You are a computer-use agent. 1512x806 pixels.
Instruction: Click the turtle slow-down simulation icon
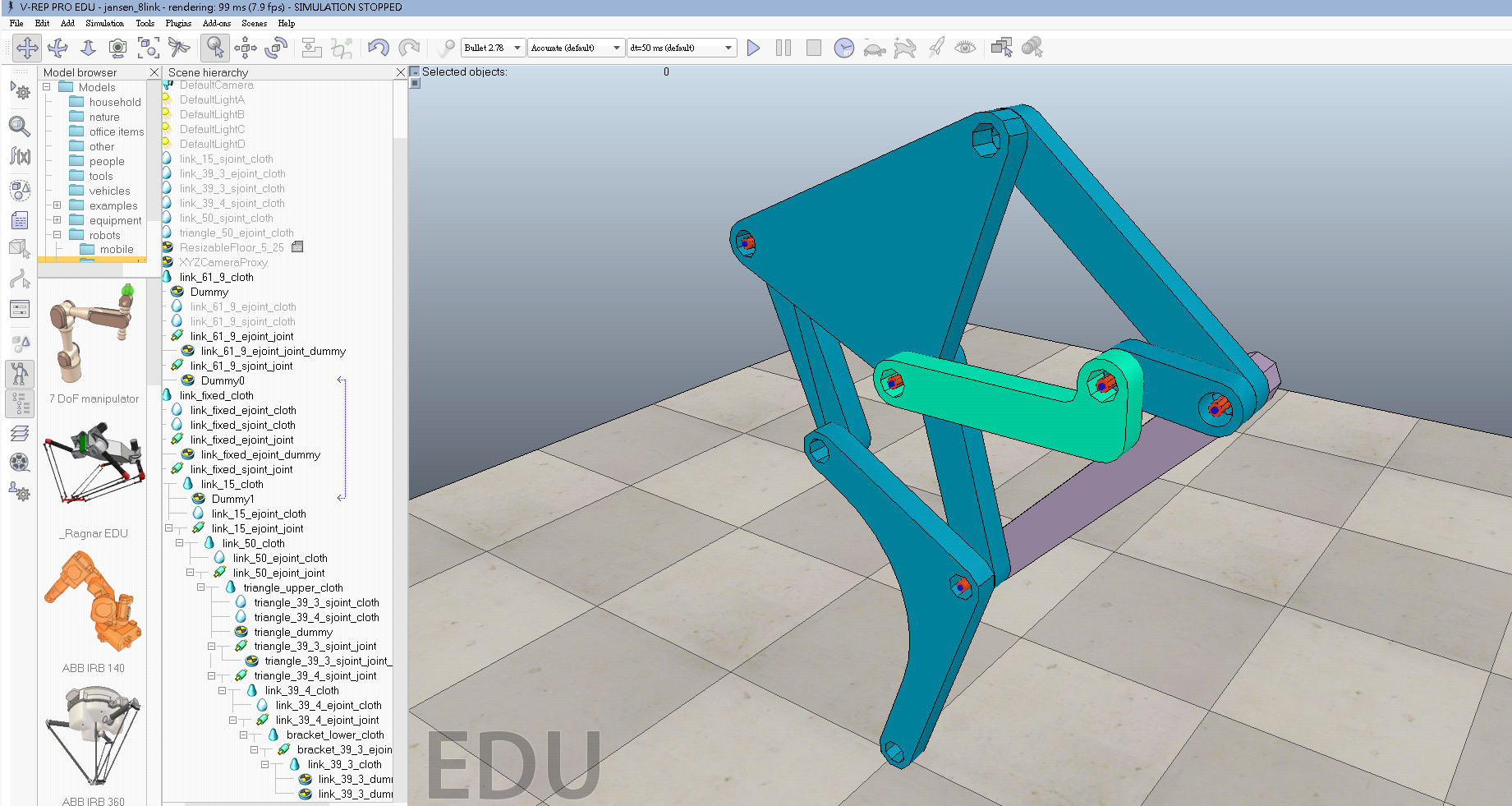pyautogui.click(x=874, y=48)
